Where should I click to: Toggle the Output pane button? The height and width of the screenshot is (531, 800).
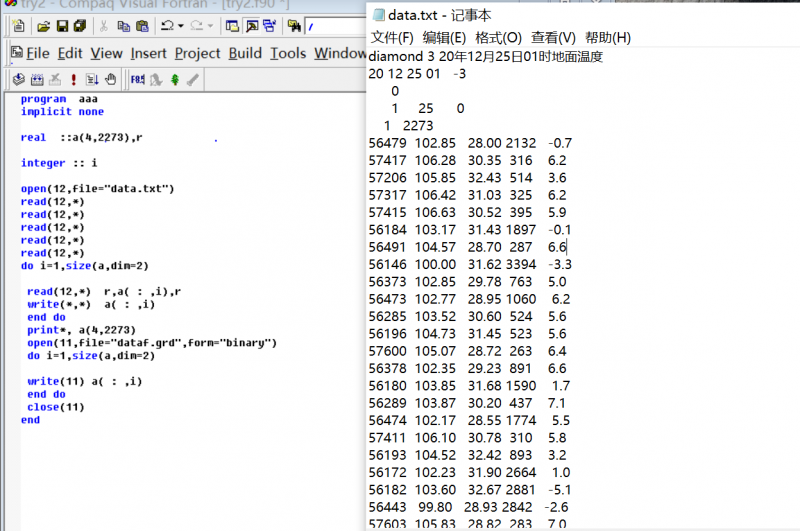[x=251, y=26]
